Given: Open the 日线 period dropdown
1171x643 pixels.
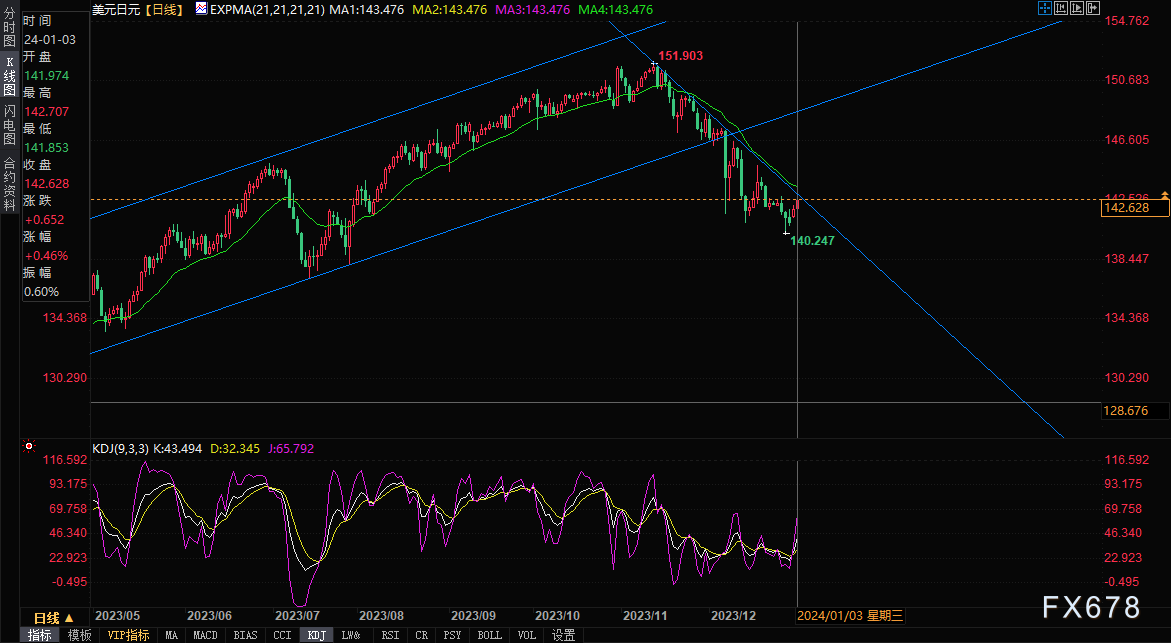Looking at the screenshot, I should [x=47, y=615].
